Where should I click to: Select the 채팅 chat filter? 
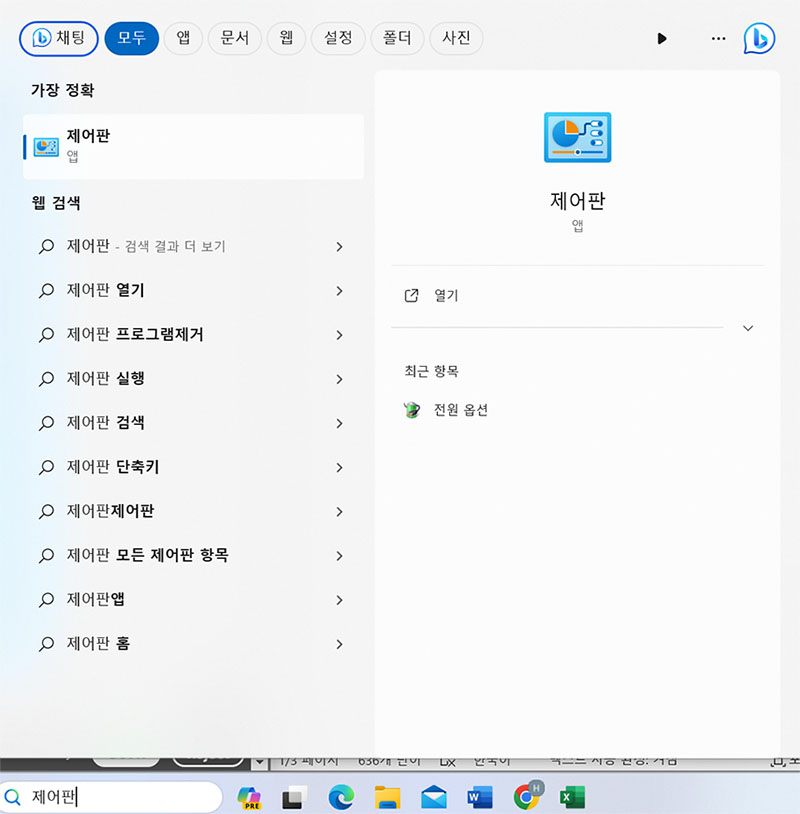(59, 38)
